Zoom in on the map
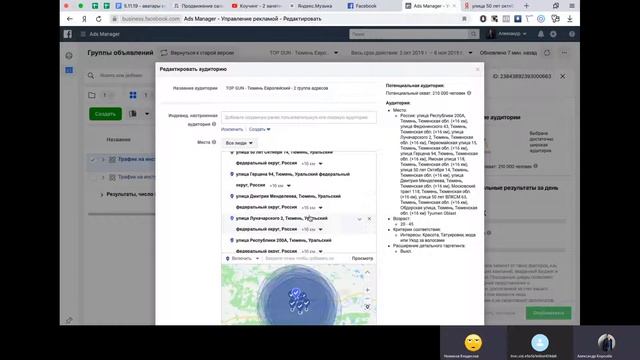 367,290
